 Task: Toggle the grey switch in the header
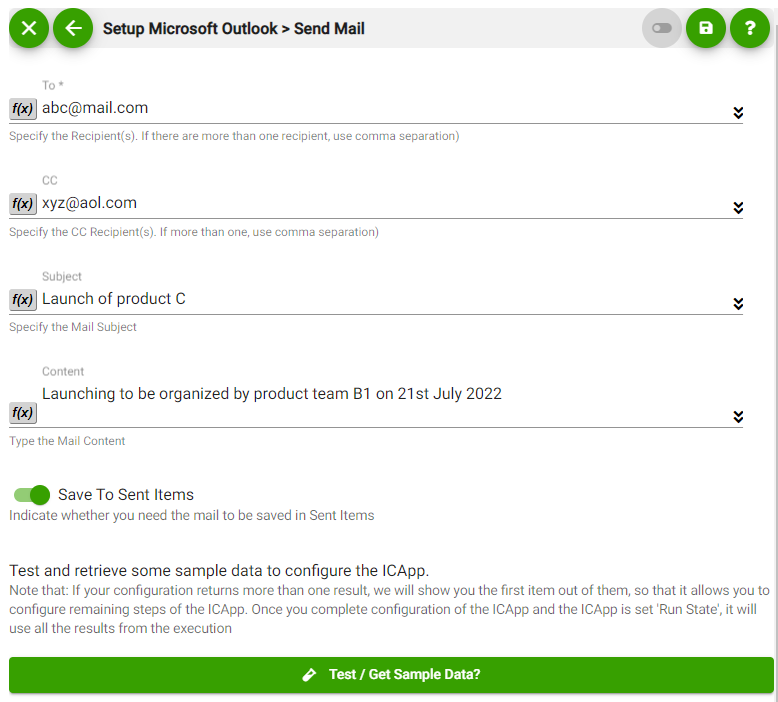[x=661, y=28]
